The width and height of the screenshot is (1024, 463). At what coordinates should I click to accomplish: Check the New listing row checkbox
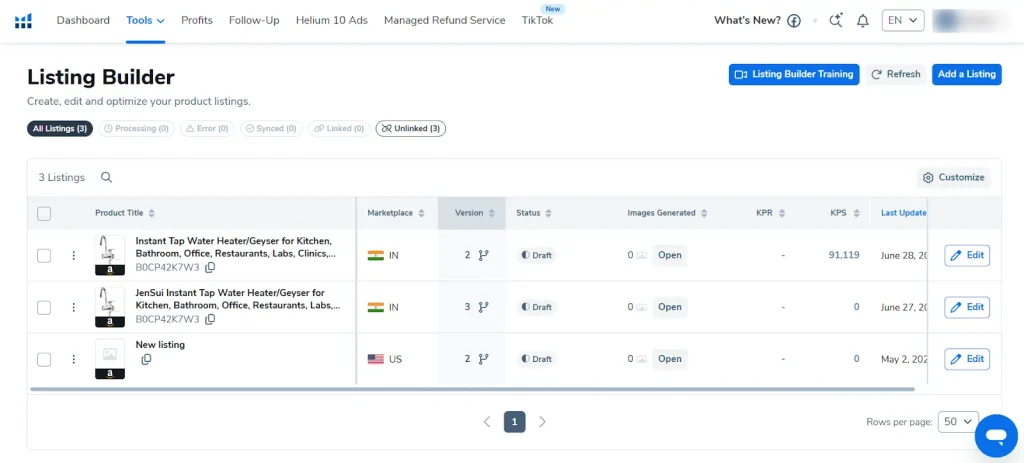[x=44, y=359]
